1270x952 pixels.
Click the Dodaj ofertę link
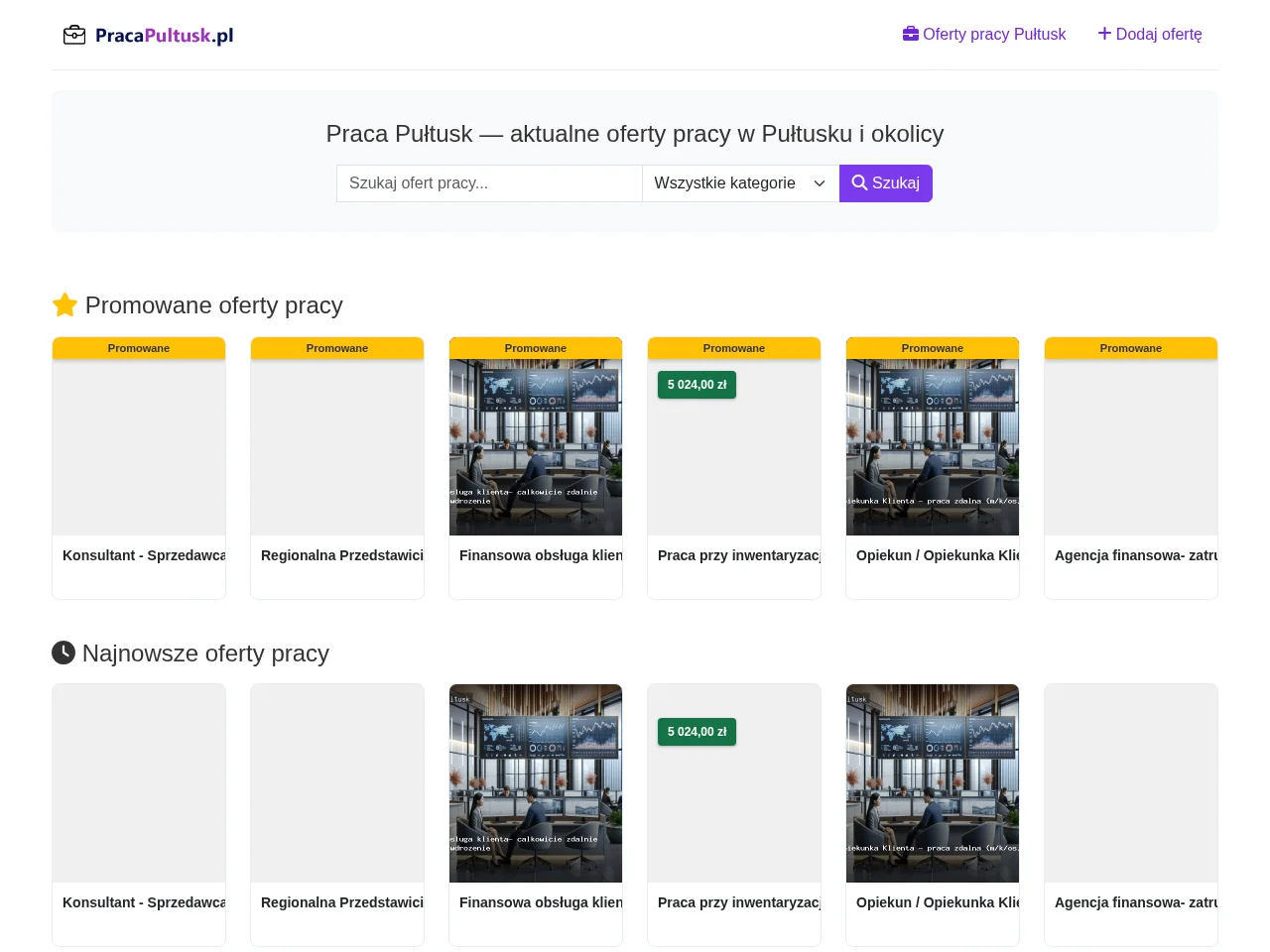coord(1150,34)
